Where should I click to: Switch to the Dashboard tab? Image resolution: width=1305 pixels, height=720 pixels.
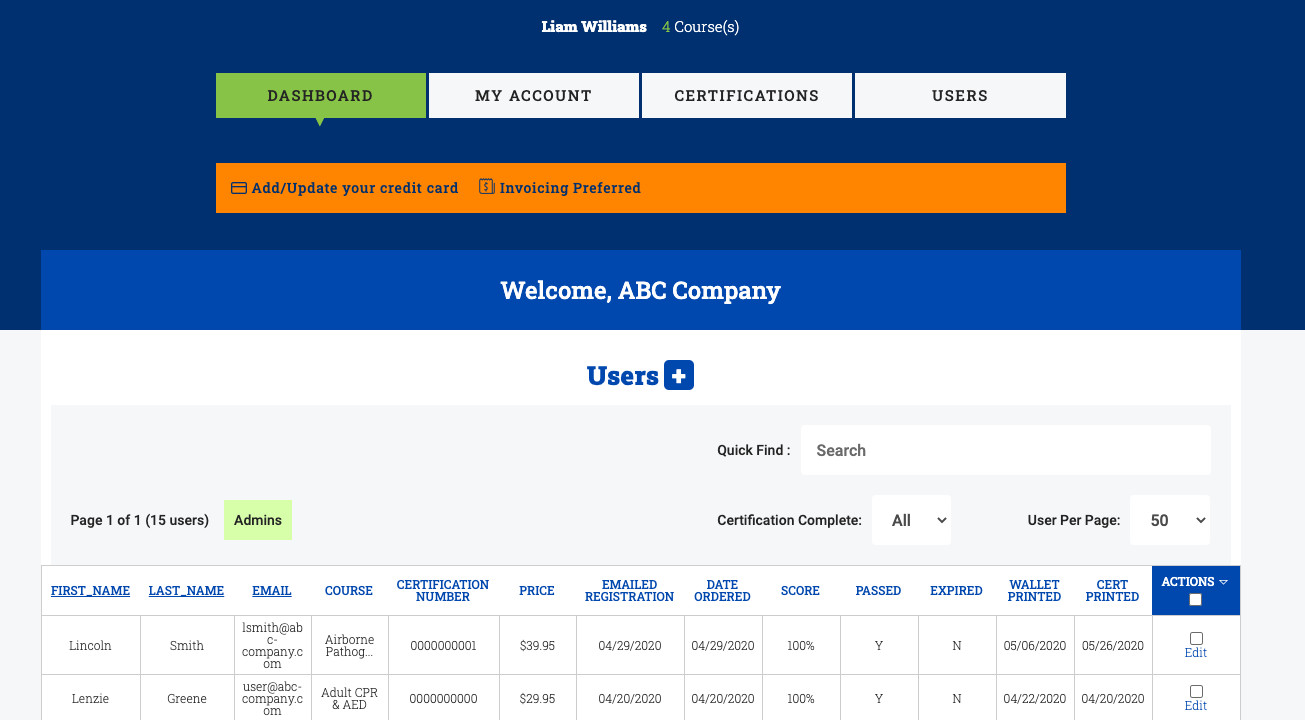click(321, 96)
